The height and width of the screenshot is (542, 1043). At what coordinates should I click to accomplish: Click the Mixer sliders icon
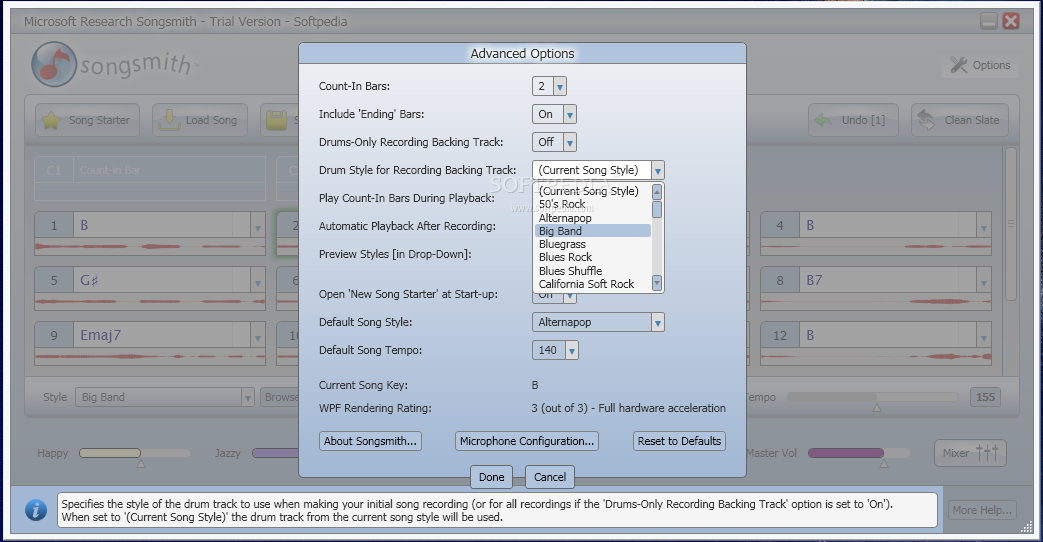pyautogui.click(x=987, y=452)
